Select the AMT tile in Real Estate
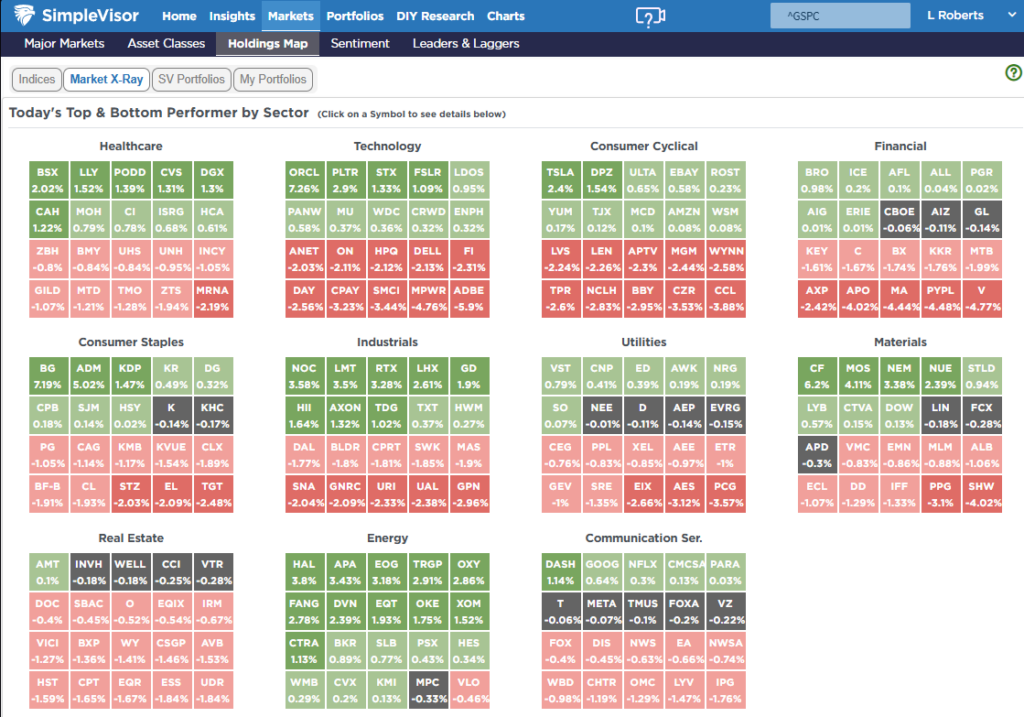The height and width of the screenshot is (717, 1024). tap(48, 572)
